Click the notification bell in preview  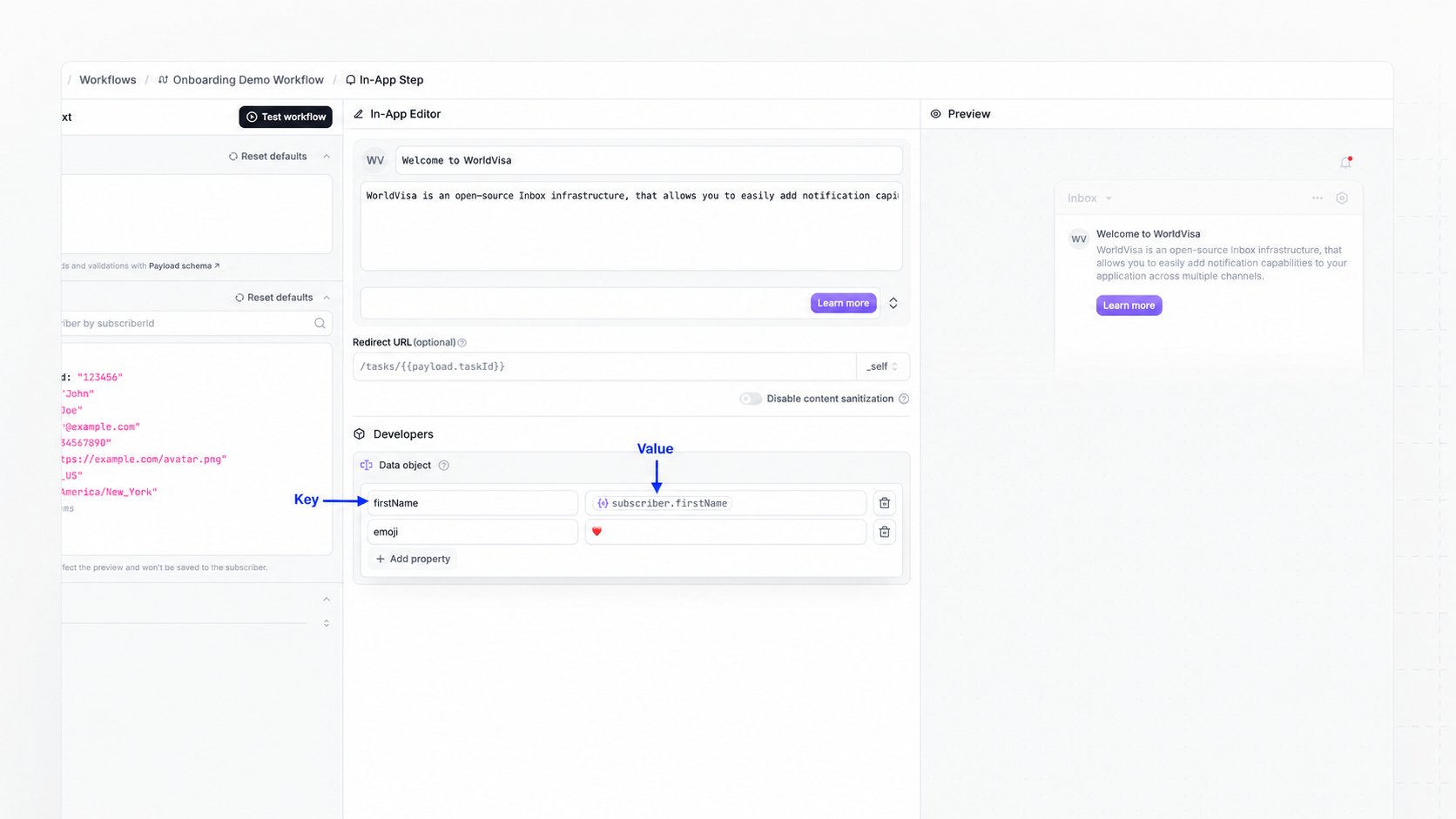pos(1345,163)
